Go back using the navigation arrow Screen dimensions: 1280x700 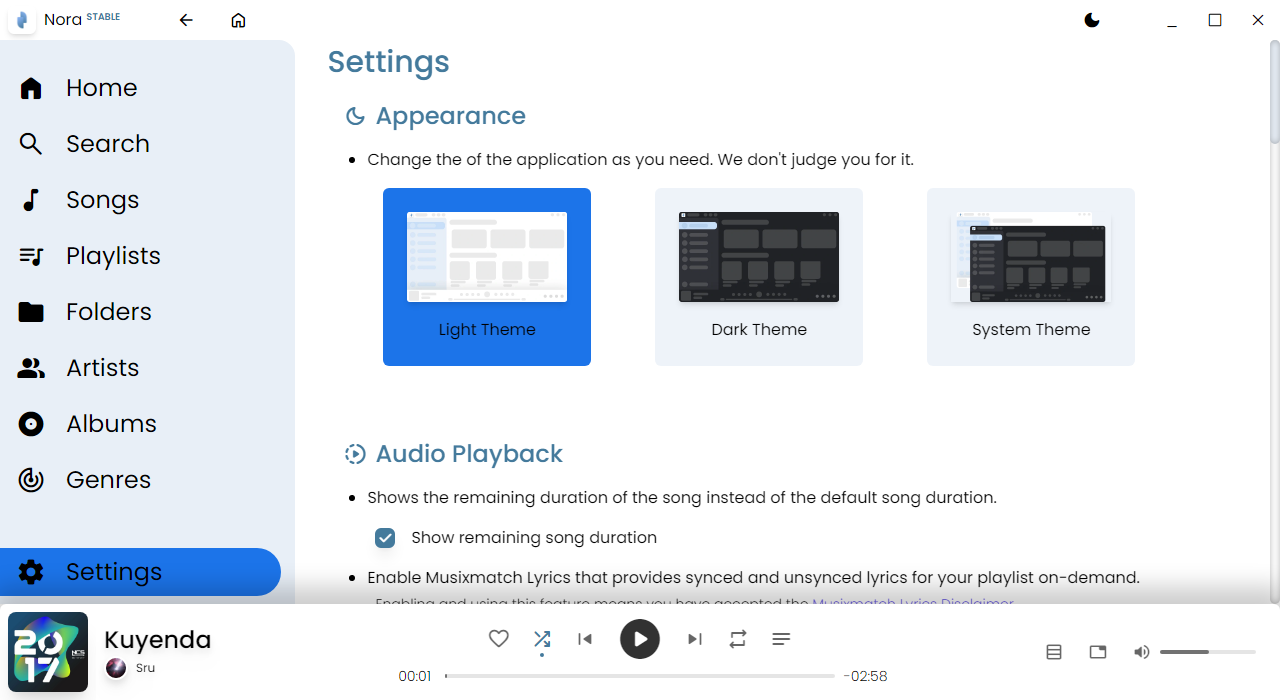185,19
